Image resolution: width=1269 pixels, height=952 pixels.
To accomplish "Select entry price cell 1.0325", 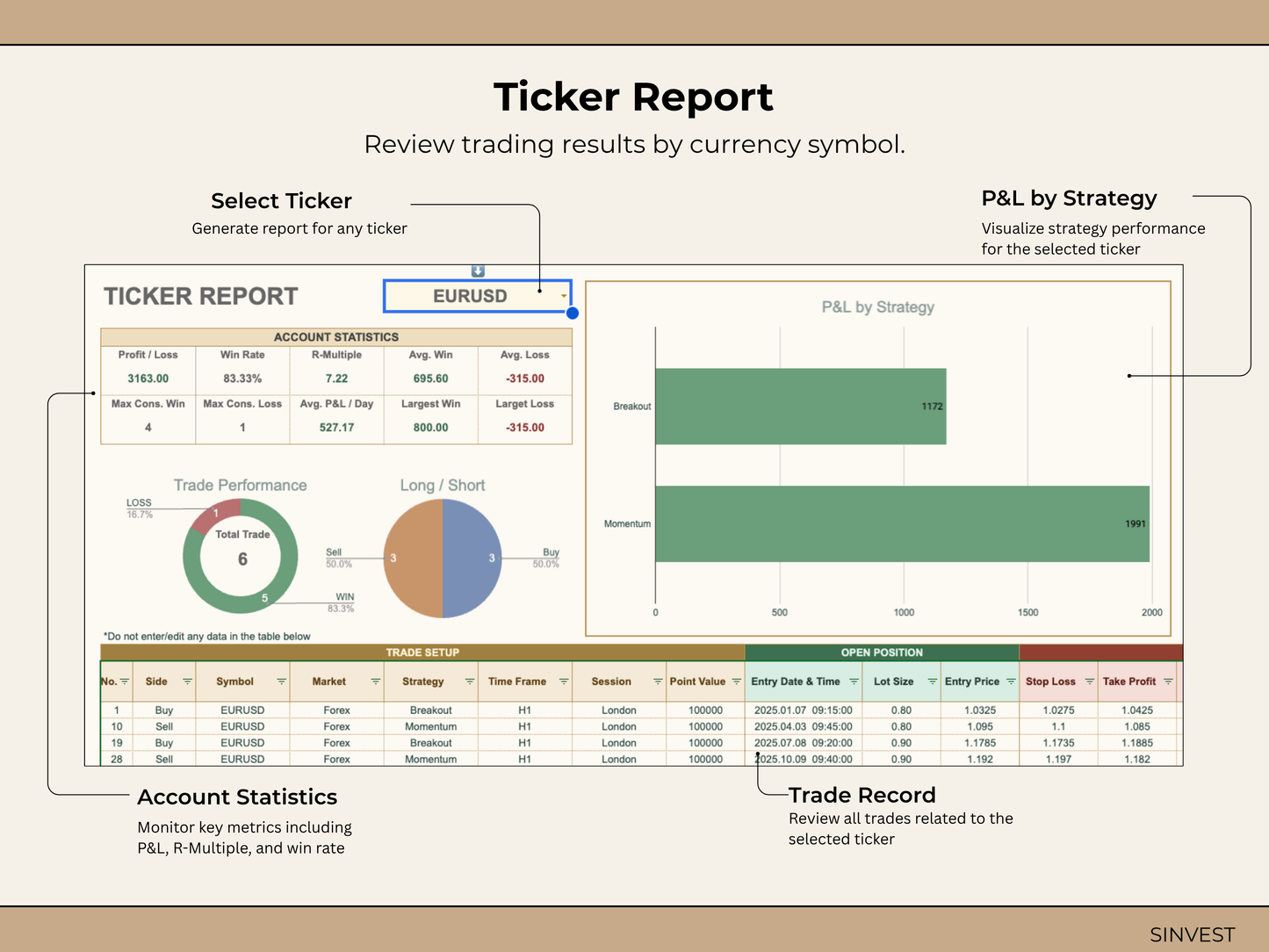I will point(980,710).
